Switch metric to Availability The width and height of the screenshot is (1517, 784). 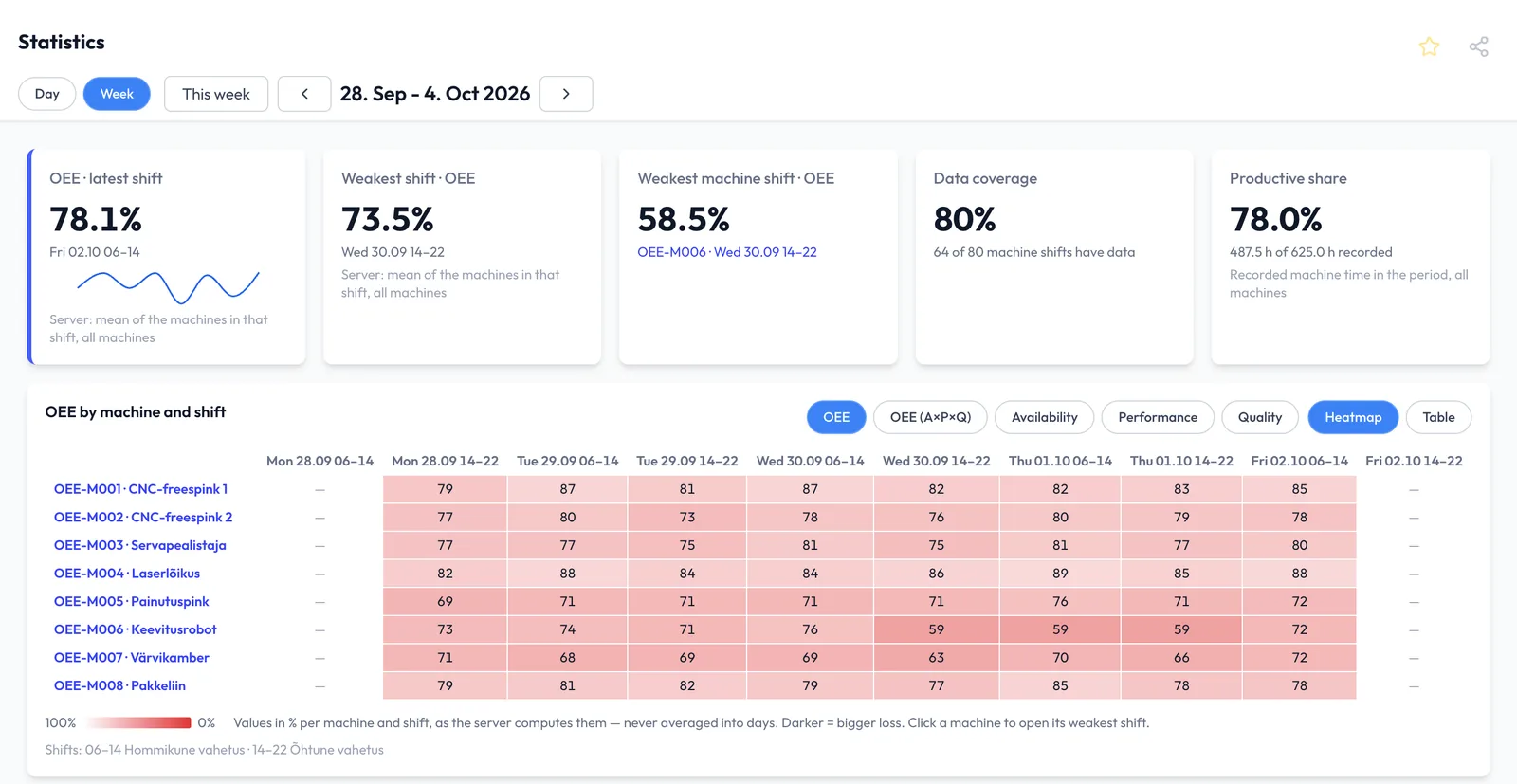click(x=1044, y=417)
